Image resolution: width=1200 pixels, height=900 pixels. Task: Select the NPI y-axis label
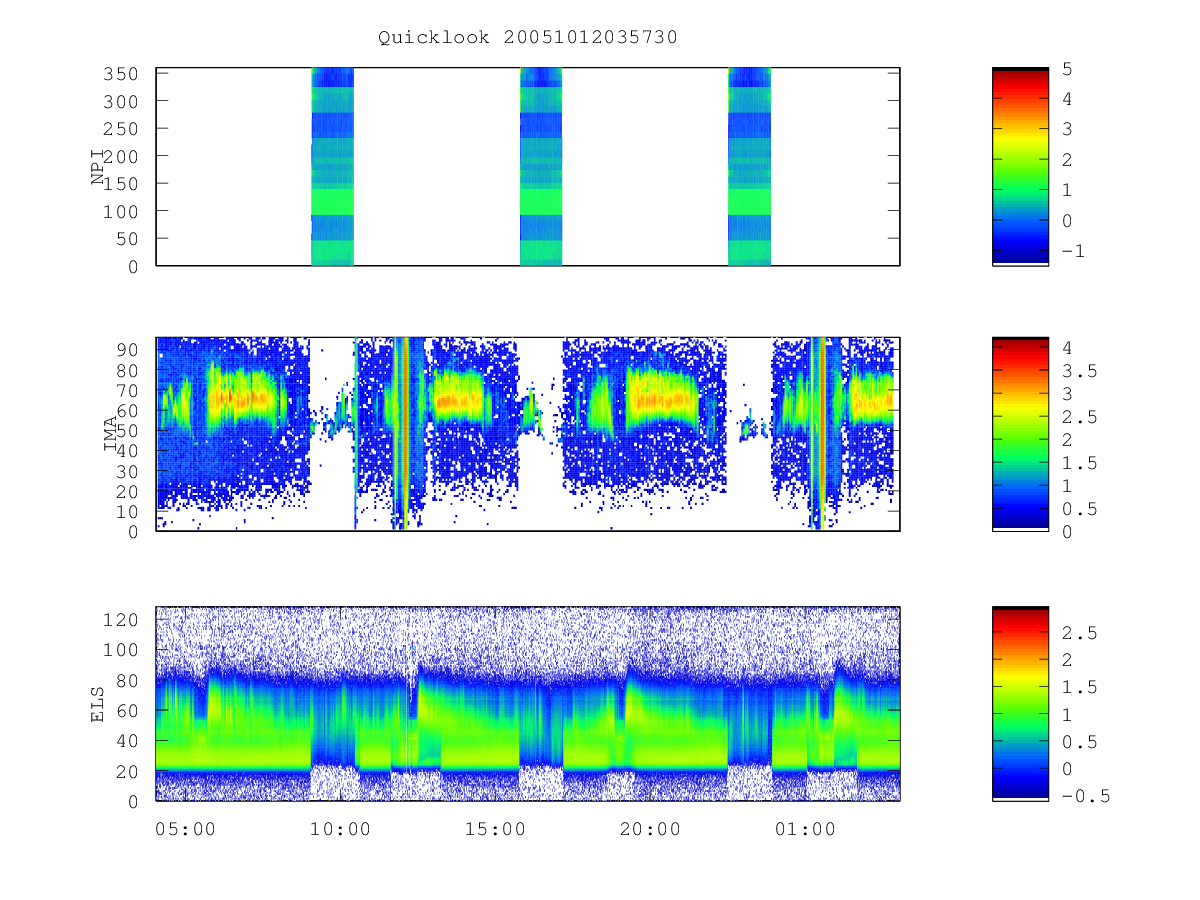click(x=99, y=166)
